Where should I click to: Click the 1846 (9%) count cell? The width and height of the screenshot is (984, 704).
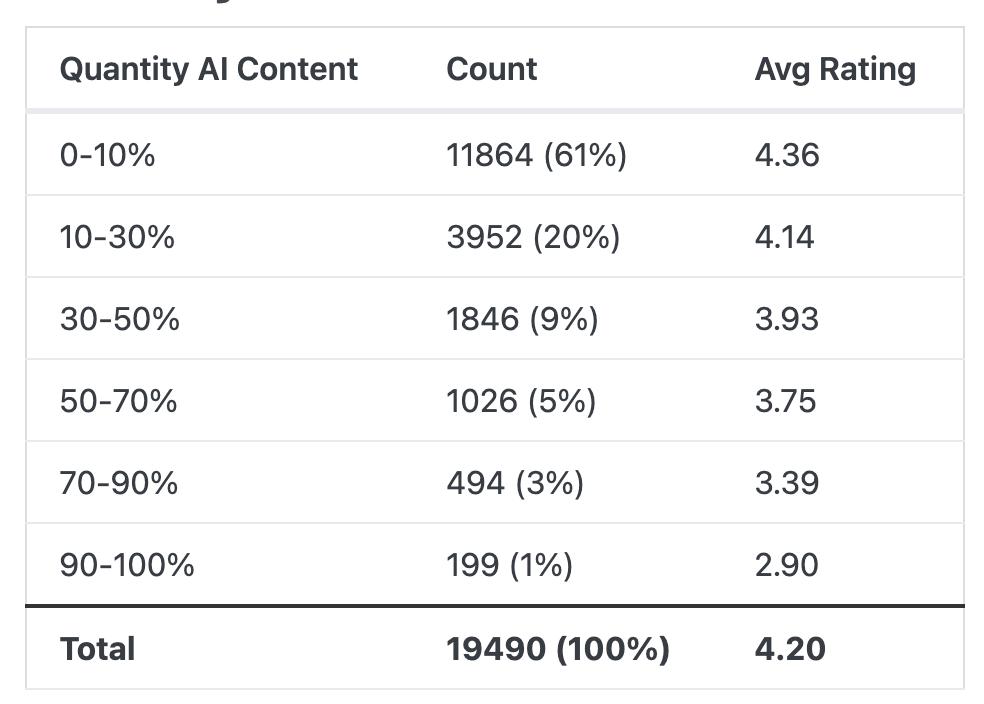coord(522,319)
